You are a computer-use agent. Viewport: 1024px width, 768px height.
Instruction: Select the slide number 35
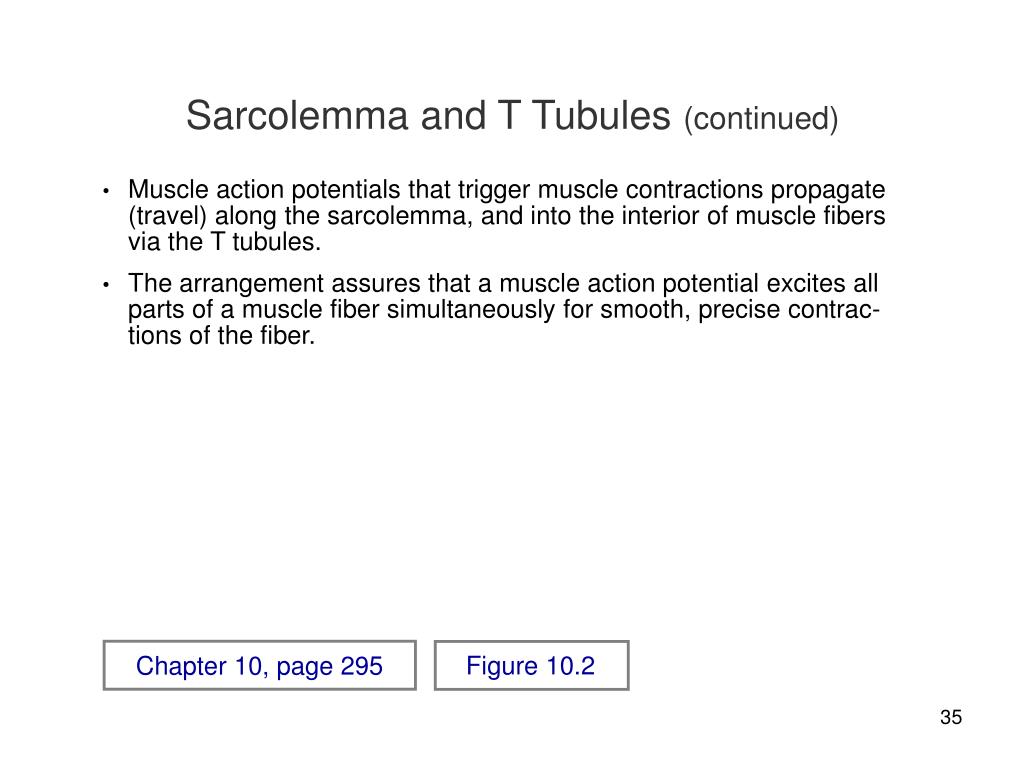click(951, 717)
